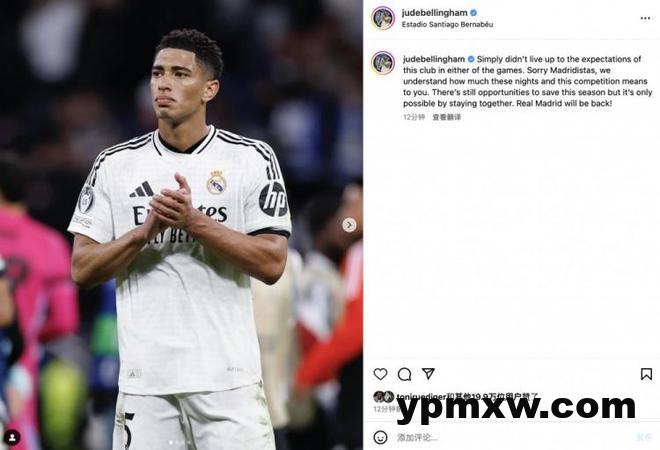Screen dimensions: 660x450
Task: Share the post using the paper plane icon
Action: click(x=428, y=373)
